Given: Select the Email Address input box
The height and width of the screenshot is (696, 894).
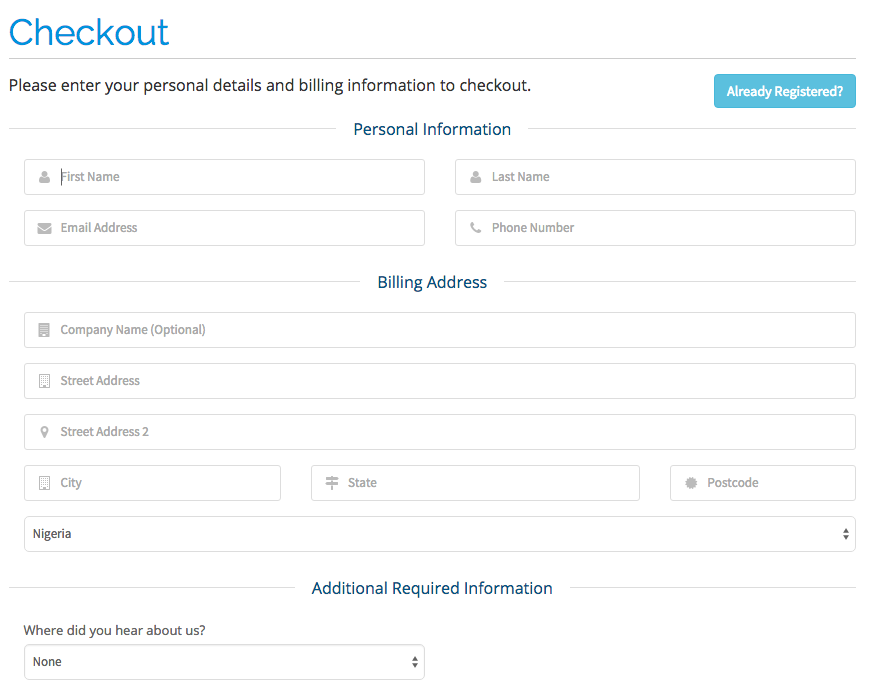Looking at the screenshot, I should [x=240, y=228].
